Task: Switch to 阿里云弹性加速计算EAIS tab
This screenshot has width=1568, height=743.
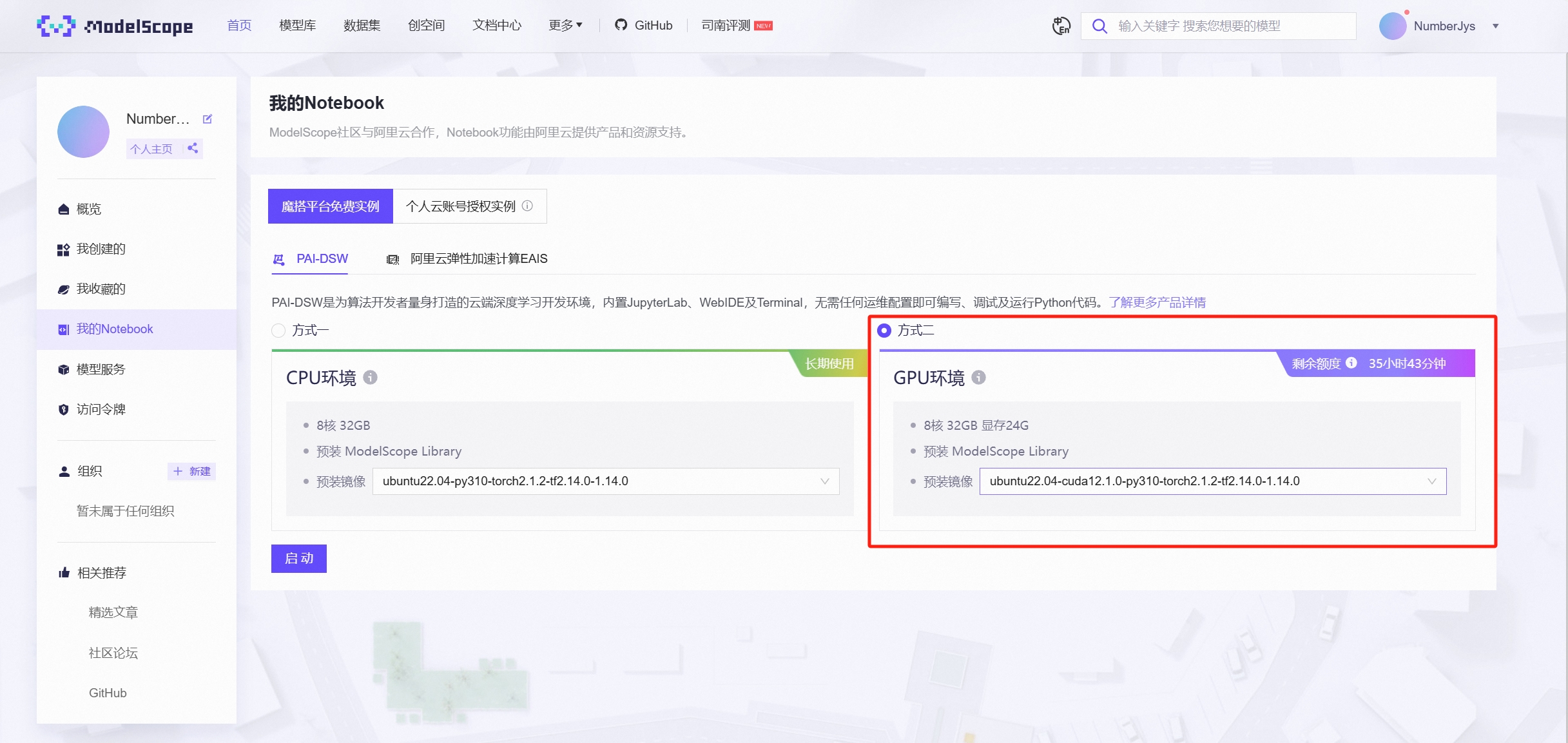Action: click(467, 259)
